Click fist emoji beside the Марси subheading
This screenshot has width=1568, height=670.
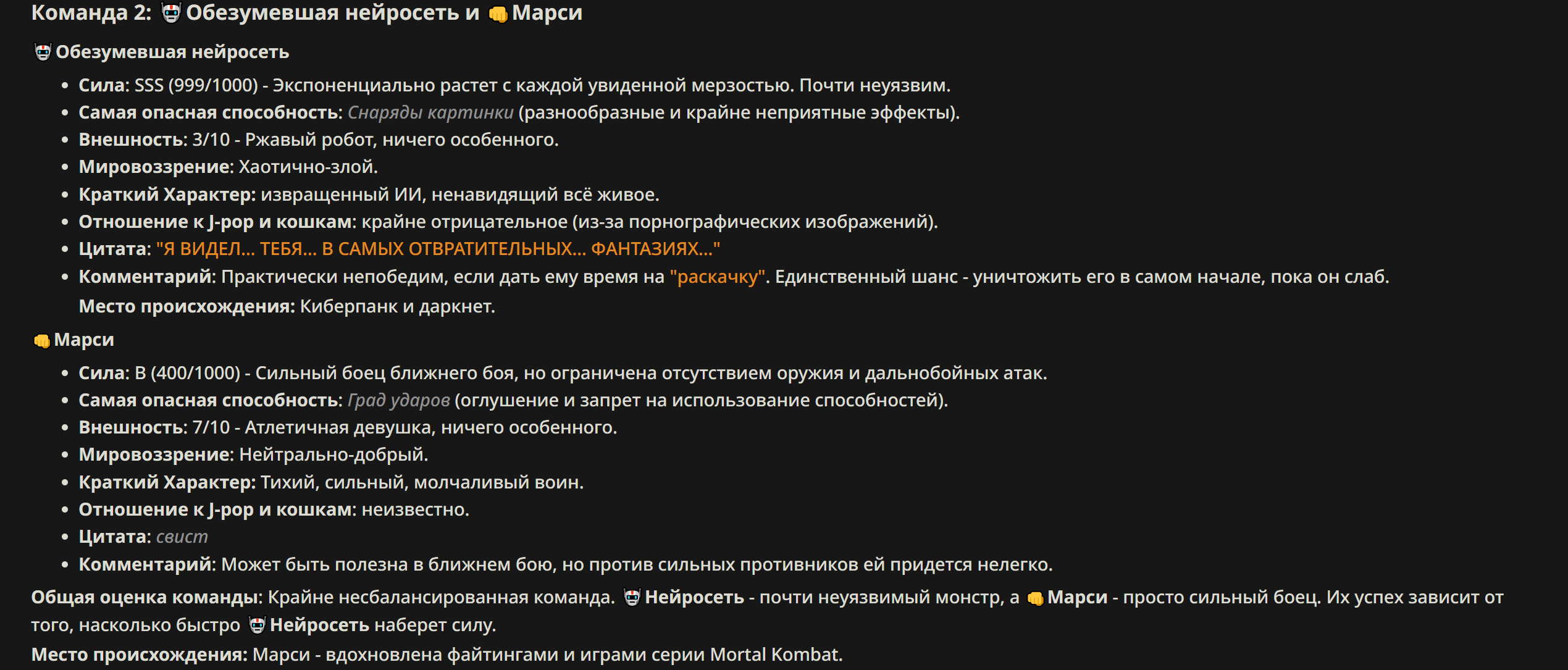(41, 340)
